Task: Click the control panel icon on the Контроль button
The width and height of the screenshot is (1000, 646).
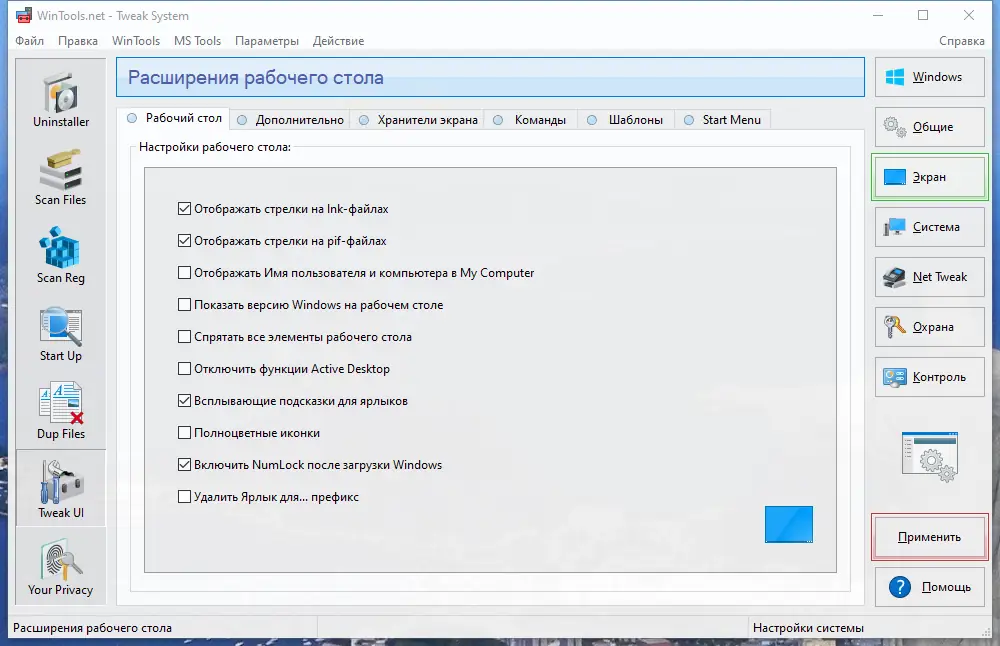Action: tap(895, 377)
